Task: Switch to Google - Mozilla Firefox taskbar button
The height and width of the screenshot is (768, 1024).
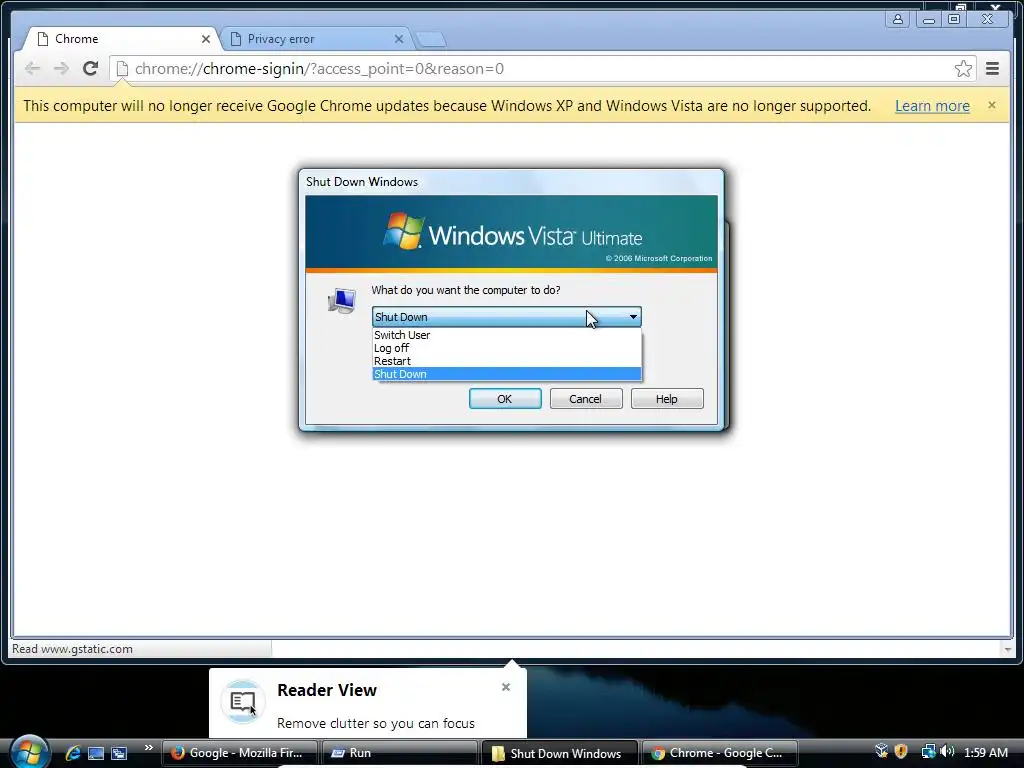Action: coord(239,753)
